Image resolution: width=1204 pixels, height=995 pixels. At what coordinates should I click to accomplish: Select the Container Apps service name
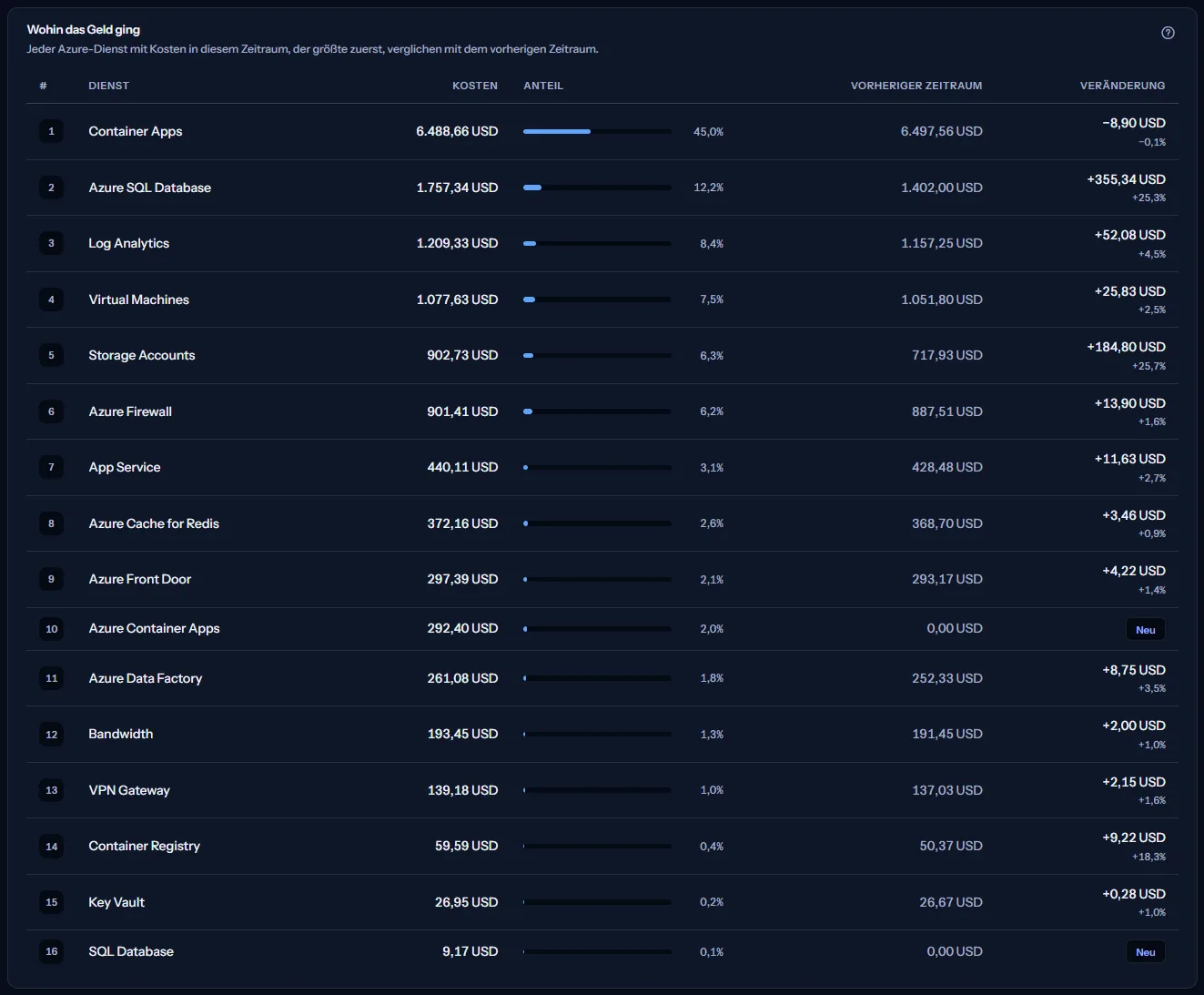pyautogui.click(x=135, y=131)
